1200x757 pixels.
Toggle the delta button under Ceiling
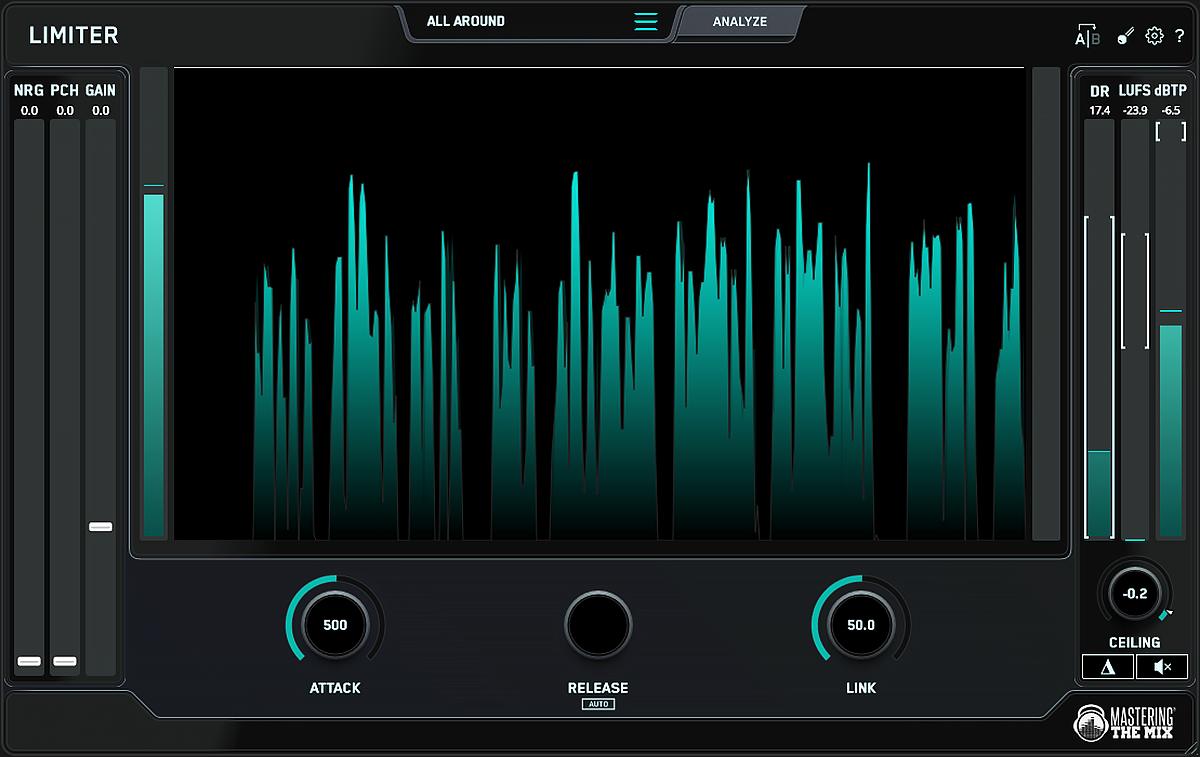(x=1108, y=667)
